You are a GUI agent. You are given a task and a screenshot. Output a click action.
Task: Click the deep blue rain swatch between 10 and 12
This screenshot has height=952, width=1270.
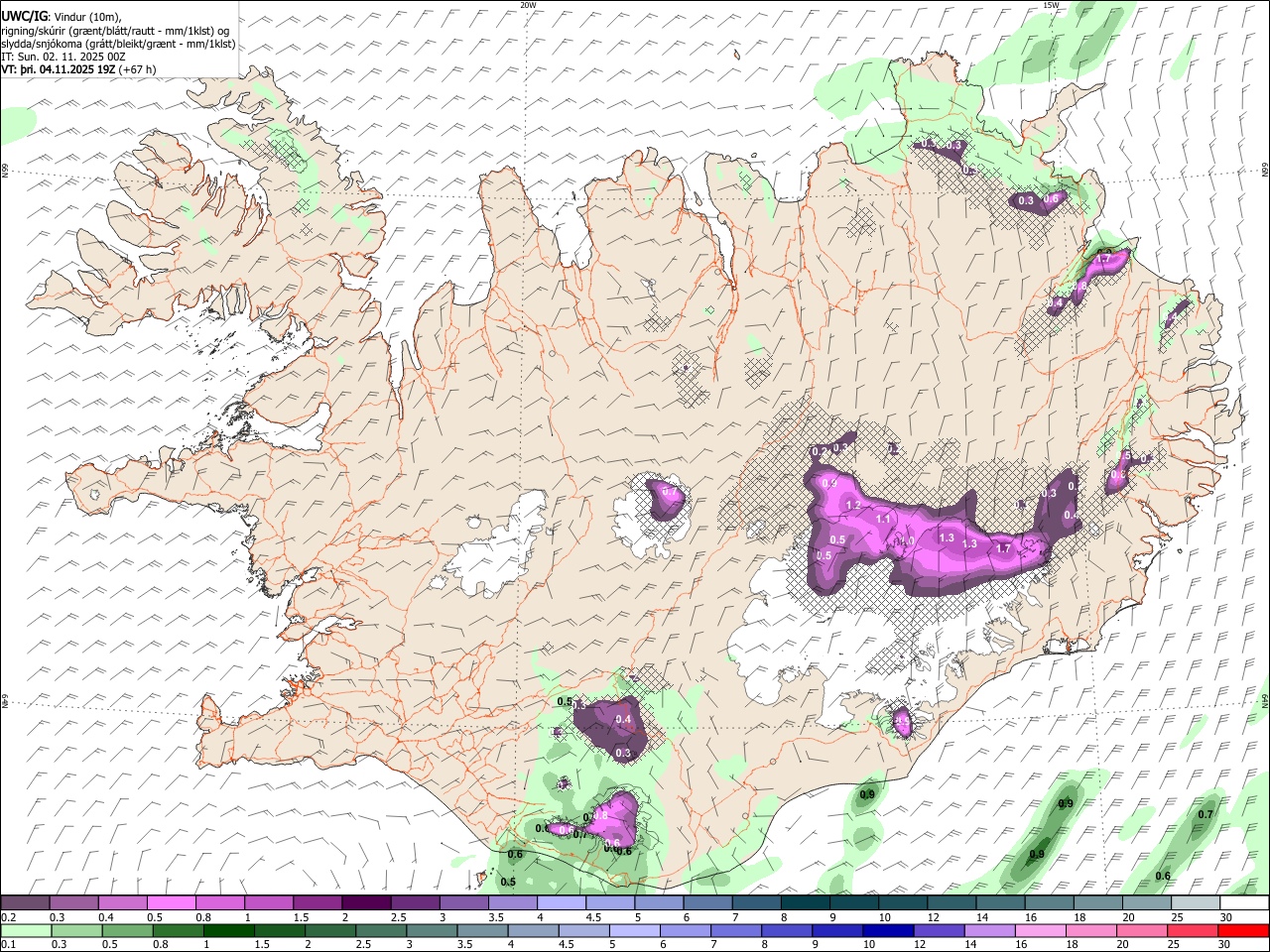(891, 930)
